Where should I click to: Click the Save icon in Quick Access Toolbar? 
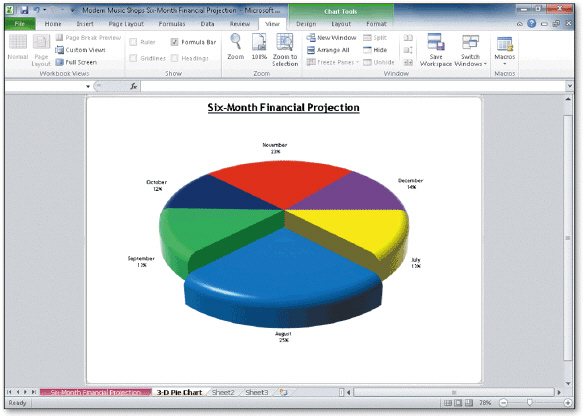[x=25, y=10]
